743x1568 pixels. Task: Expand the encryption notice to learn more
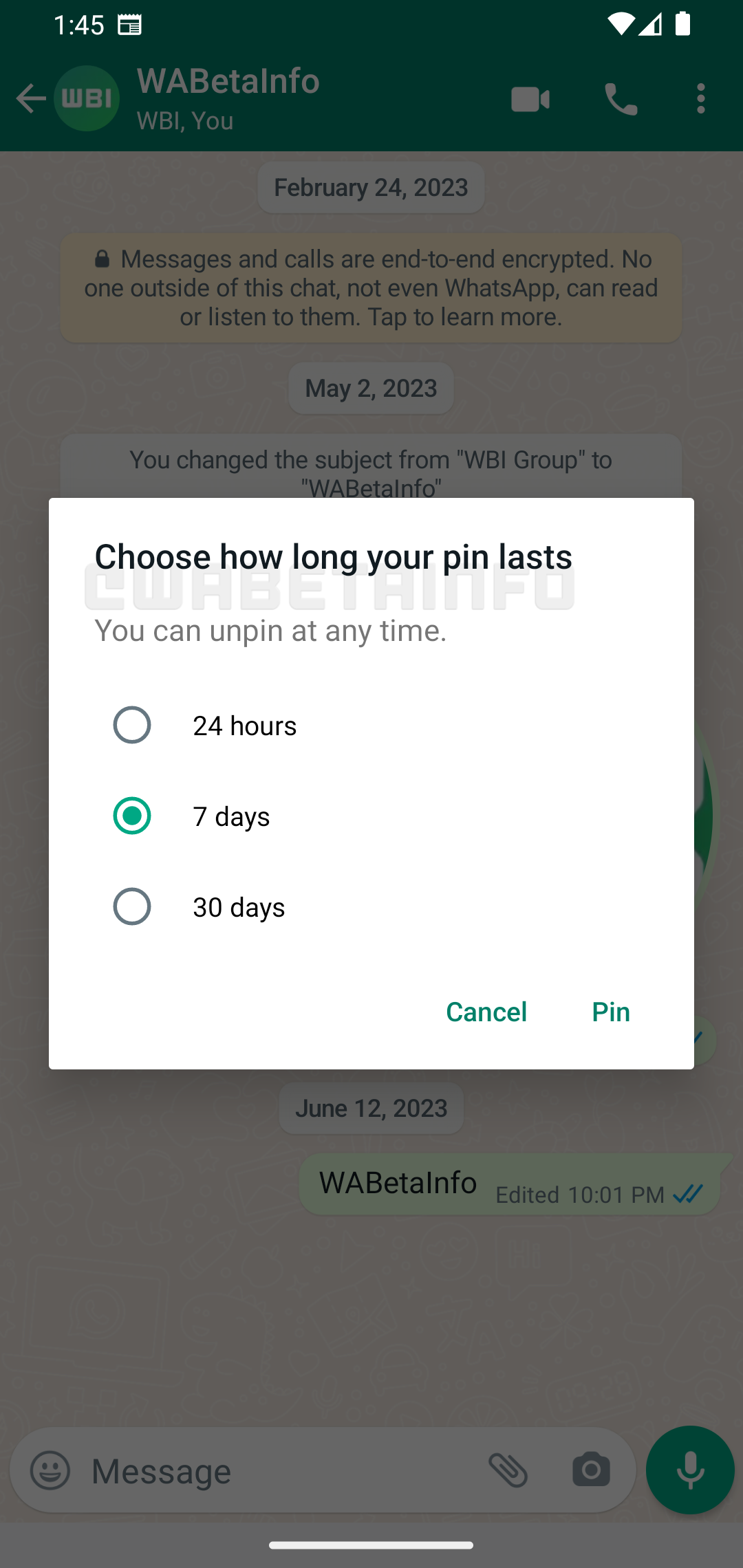(x=371, y=287)
